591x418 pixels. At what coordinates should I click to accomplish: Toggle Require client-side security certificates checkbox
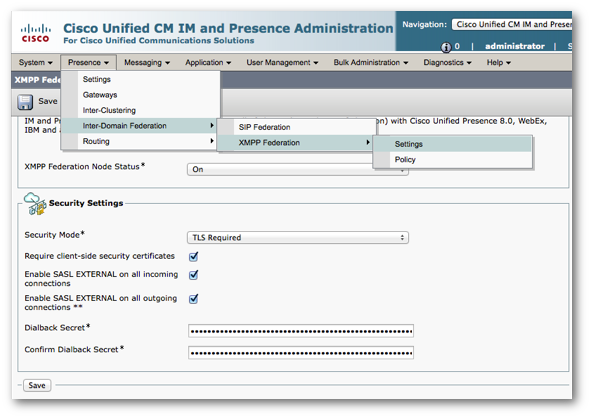pyautogui.click(x=193, y=257)
